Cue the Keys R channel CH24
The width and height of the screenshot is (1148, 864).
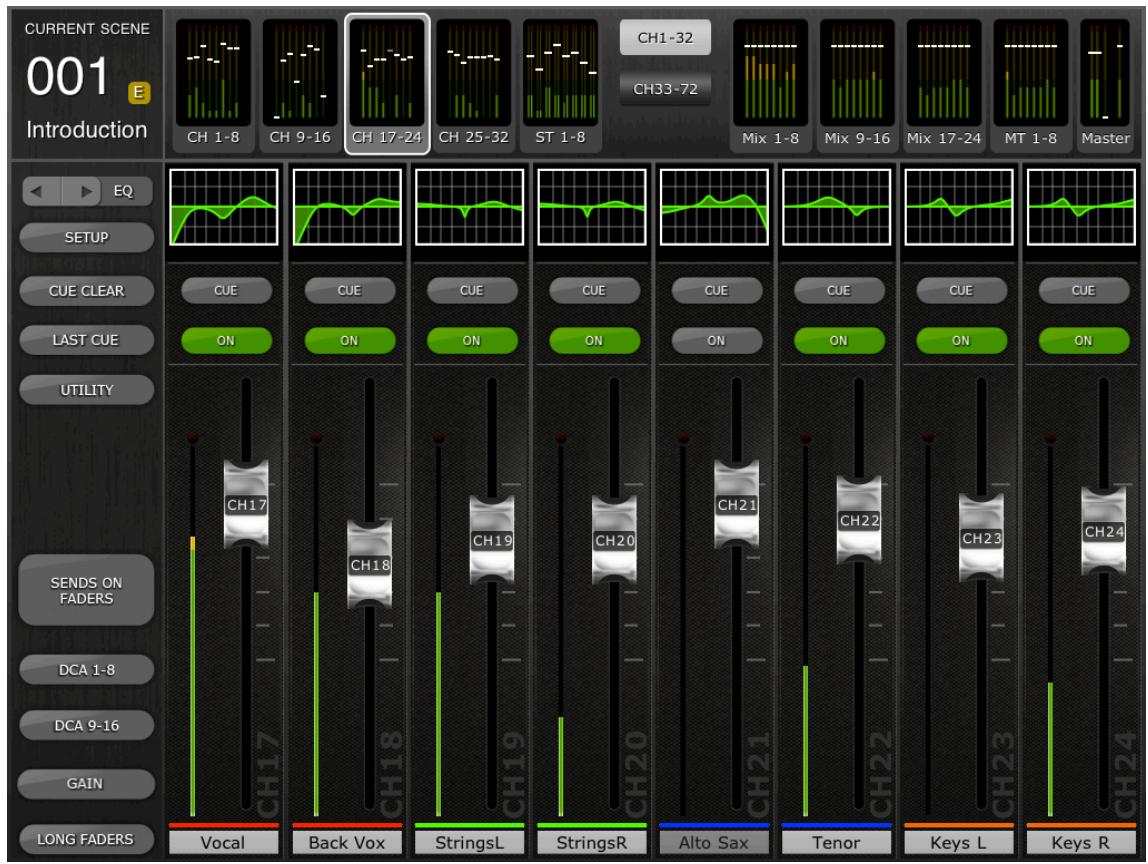pyautogui.click(x=1084, y=291)
